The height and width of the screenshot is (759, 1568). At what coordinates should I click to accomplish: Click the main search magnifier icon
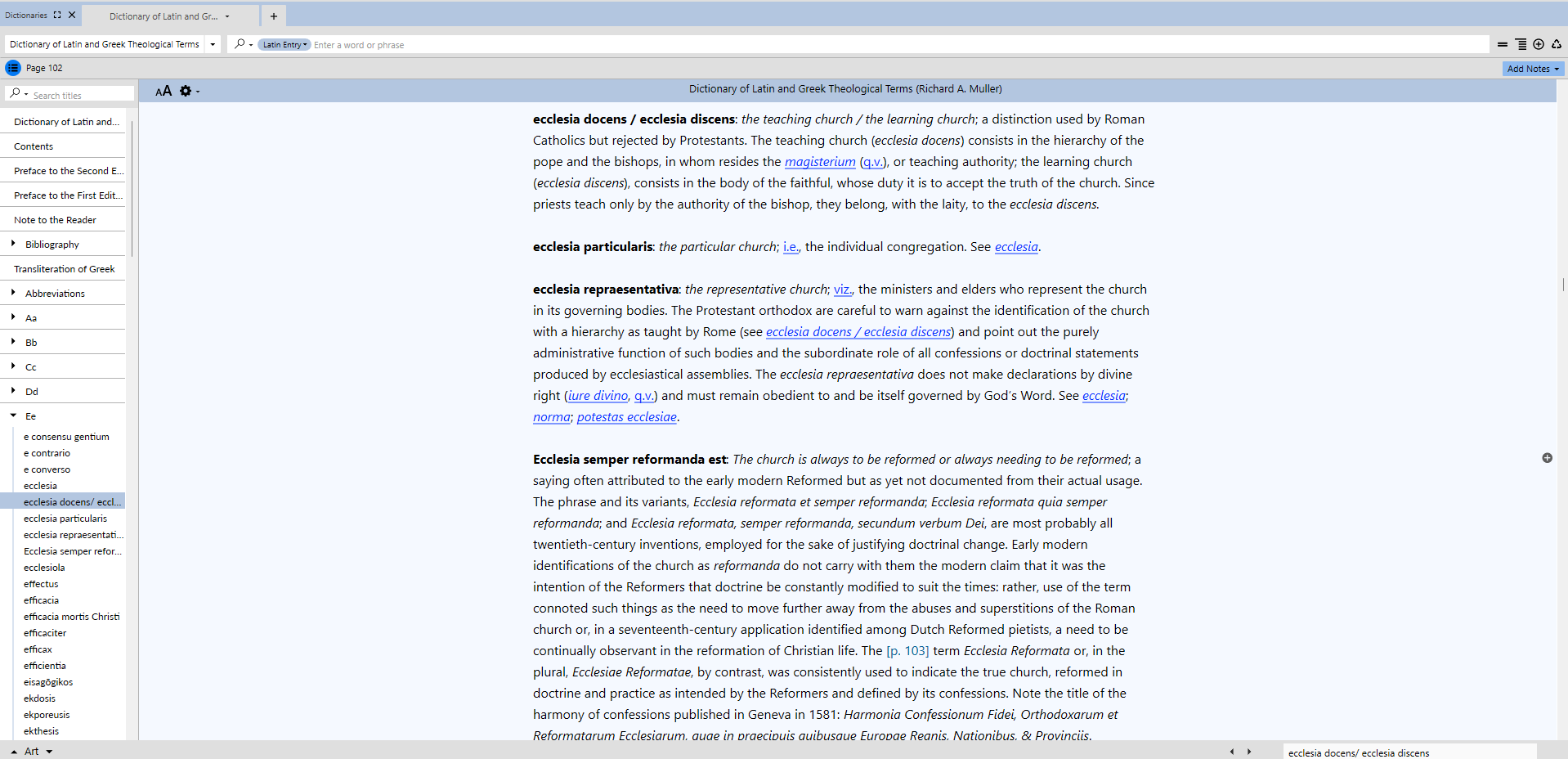[240, 44]
